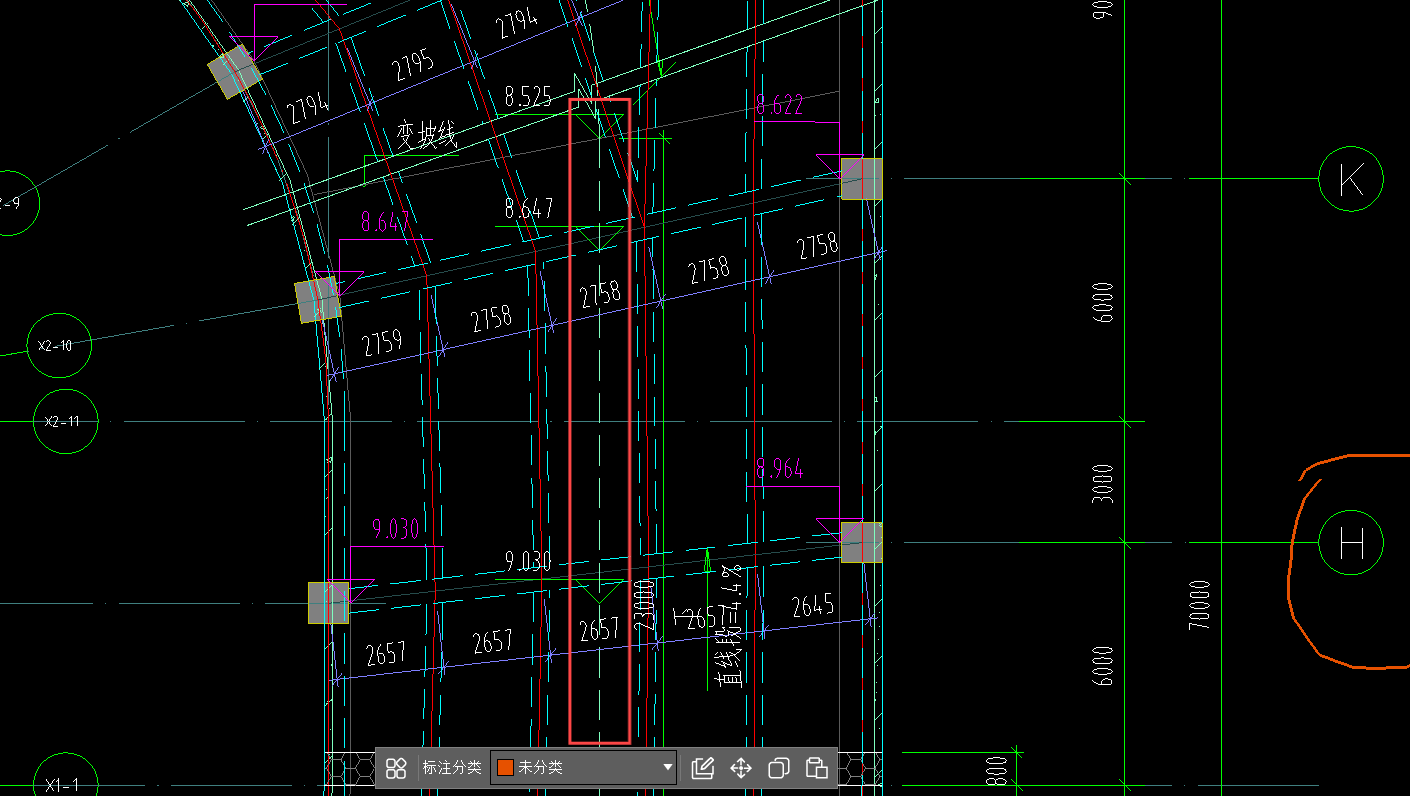Viewport: 1410px width, 796px height.
Task: Click the X2-11 axis bubble
Action: [65, 421]
